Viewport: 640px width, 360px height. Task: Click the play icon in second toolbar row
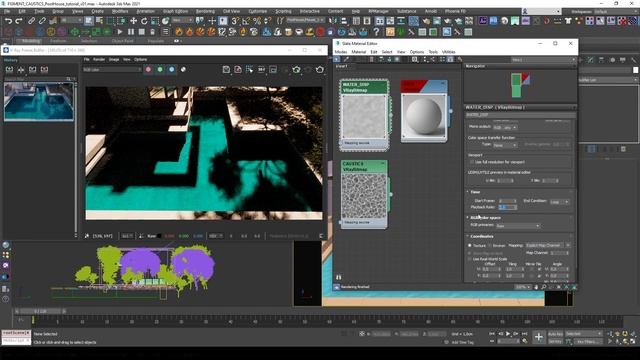click(x=120, y=31)
